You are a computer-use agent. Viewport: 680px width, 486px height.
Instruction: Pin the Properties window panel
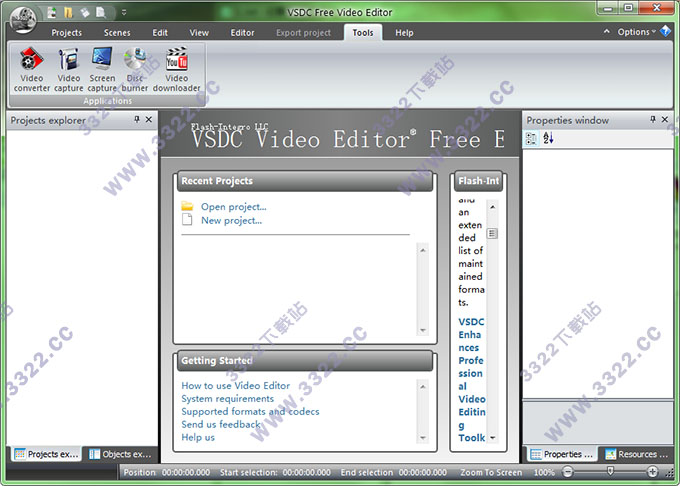click(x=653, y=119)
